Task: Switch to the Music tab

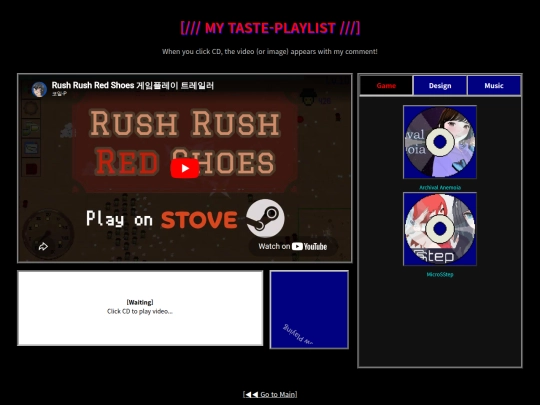Action: pyautogui.click(x=494, y=85)
